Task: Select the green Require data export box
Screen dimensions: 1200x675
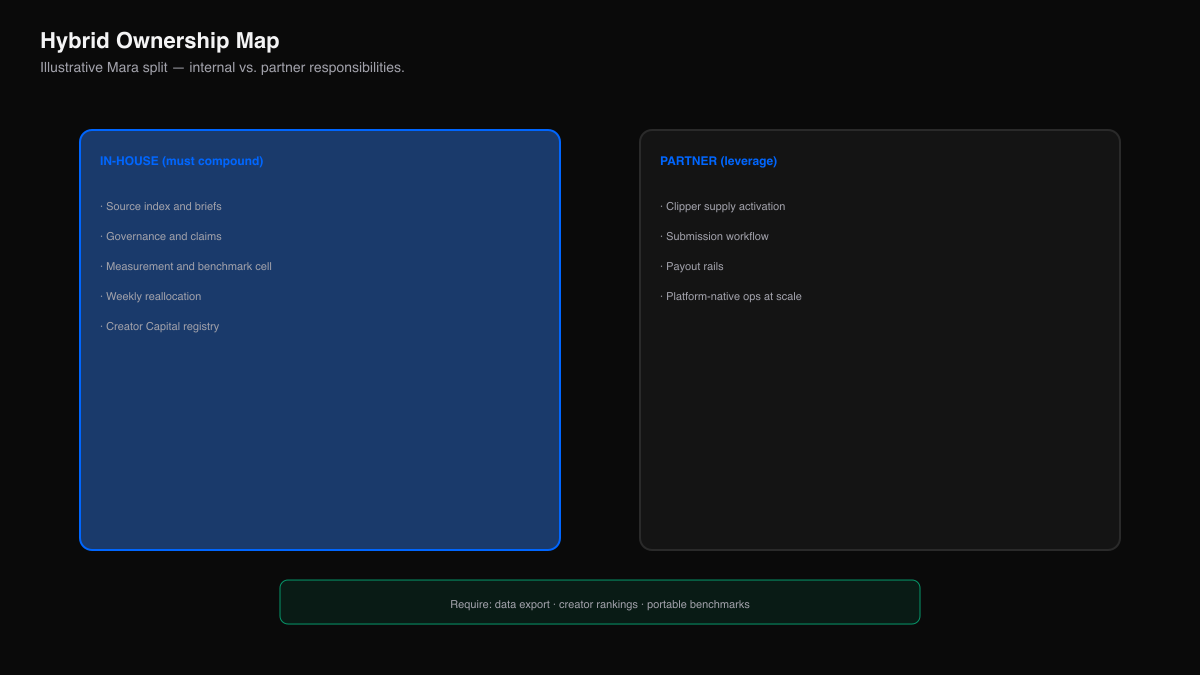Action: (x=600, y=602)
